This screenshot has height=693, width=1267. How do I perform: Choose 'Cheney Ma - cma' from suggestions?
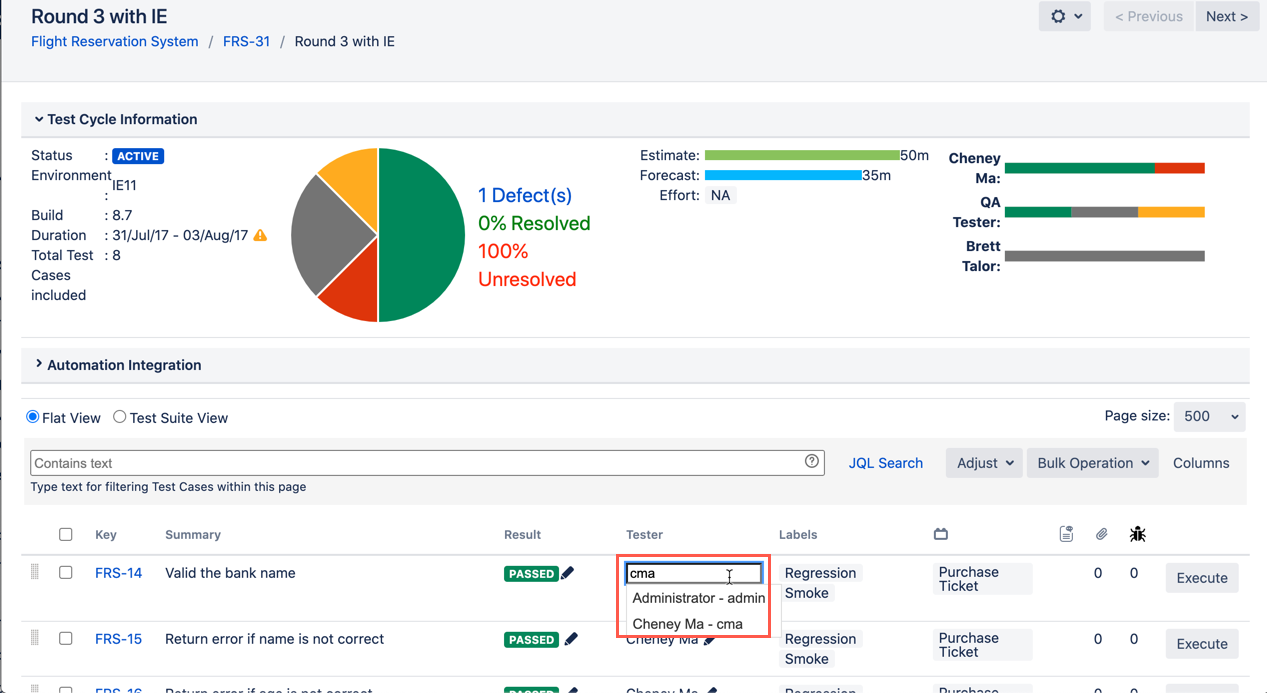688,624
